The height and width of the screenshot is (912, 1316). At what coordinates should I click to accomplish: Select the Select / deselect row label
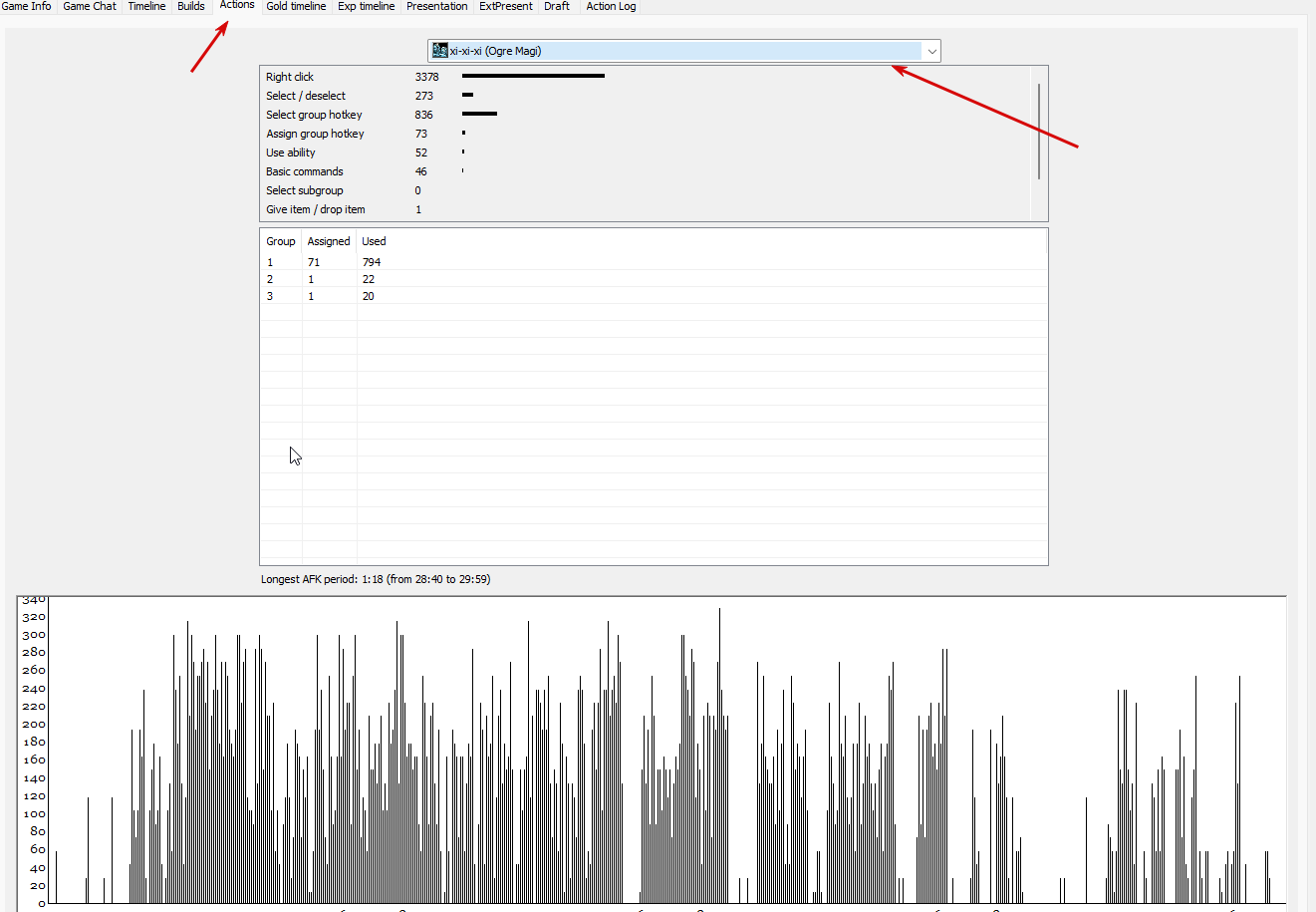306,96
